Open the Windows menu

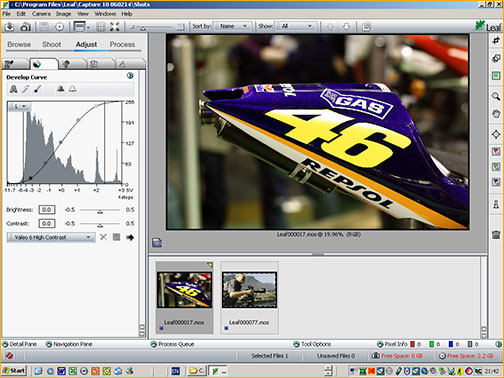105,14
